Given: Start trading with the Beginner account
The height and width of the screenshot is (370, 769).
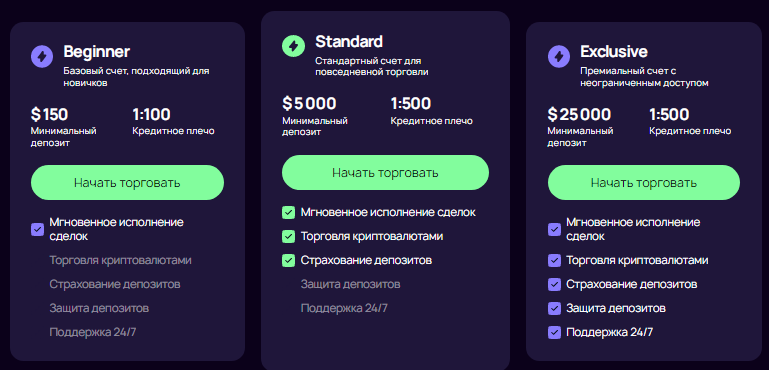Looking at the screenshot, I should tap(128, 183).
